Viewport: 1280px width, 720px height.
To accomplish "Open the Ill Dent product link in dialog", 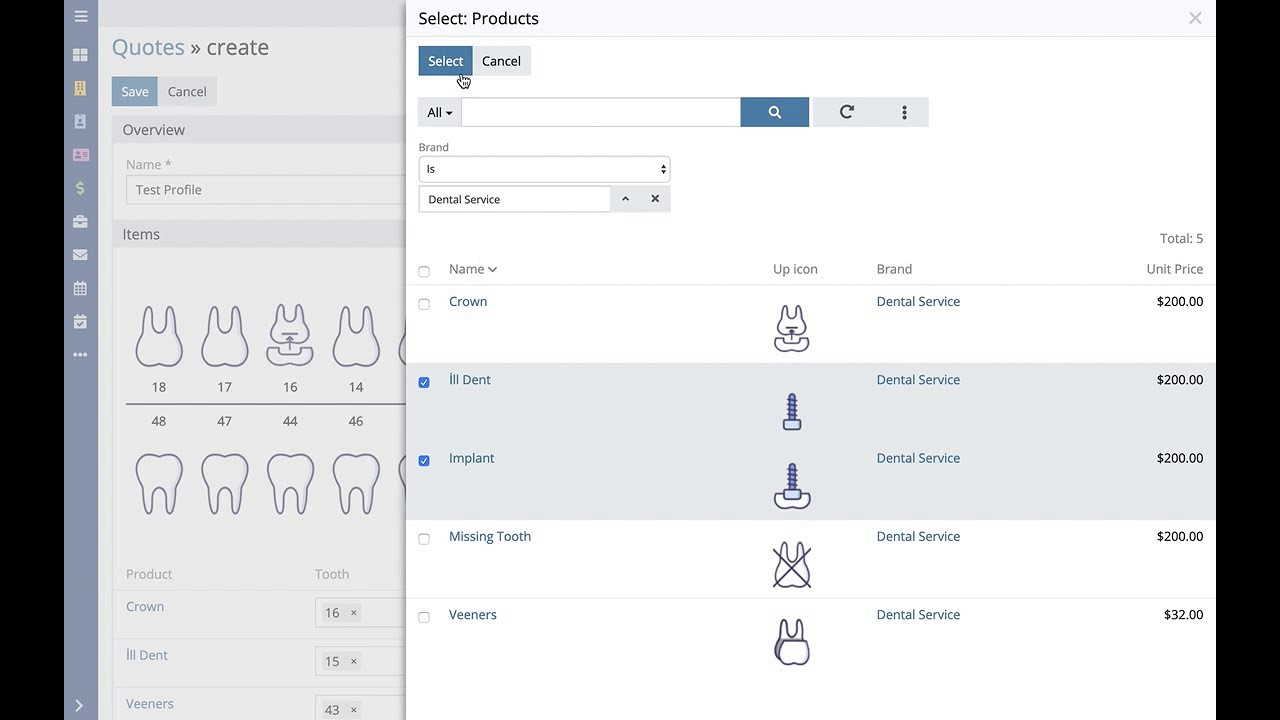I will pos(470,379).
